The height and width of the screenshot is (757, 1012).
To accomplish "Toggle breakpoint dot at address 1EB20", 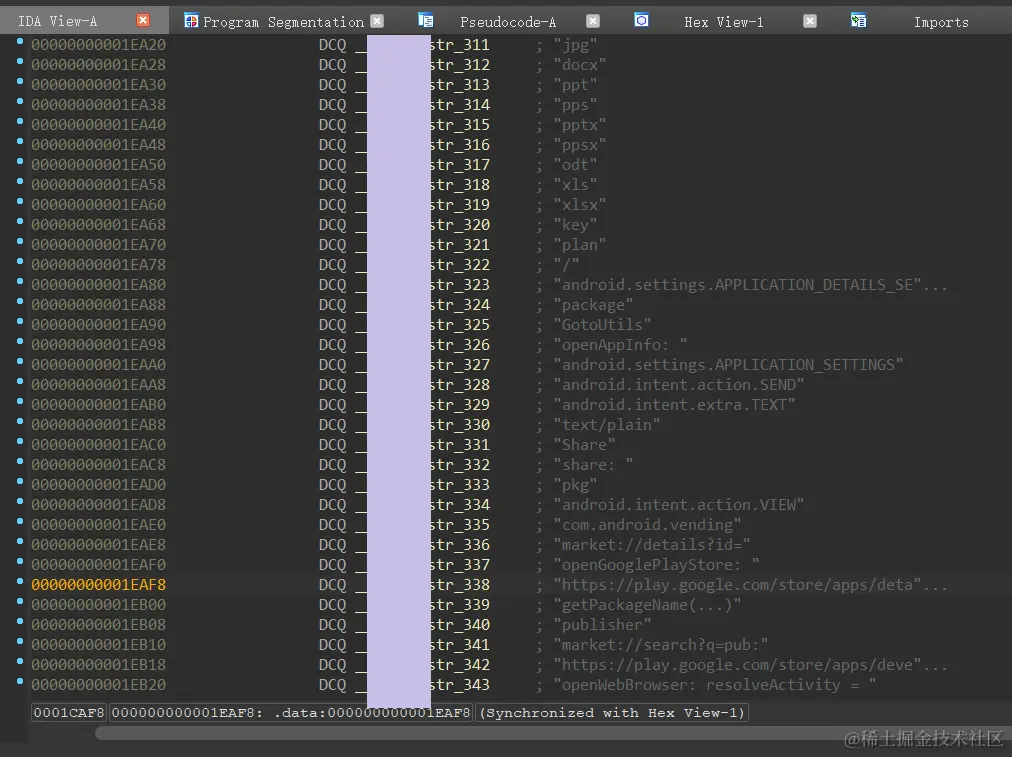I will [20, 681].
